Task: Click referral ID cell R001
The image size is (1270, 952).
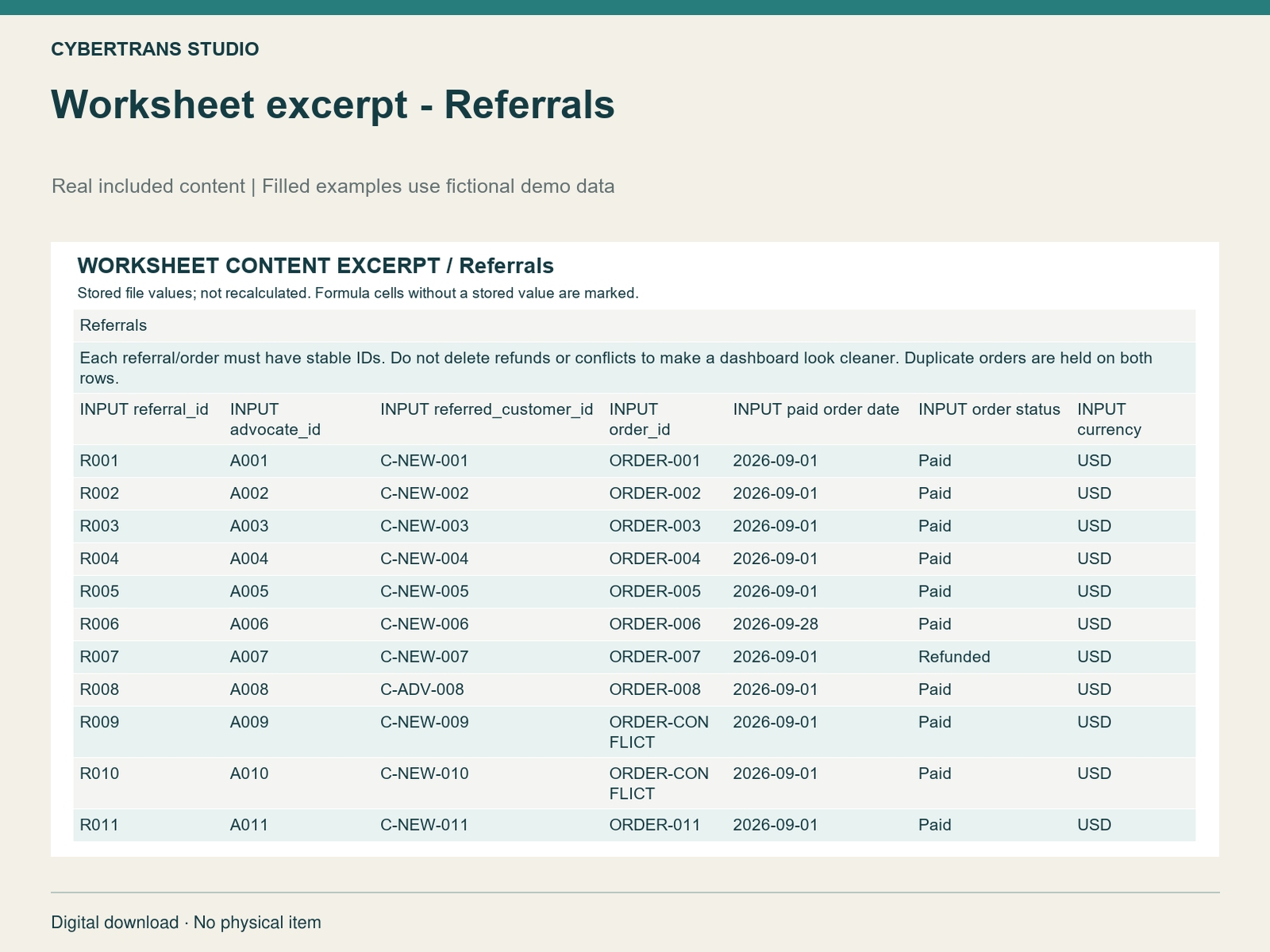Action: (x=99, y=461)
